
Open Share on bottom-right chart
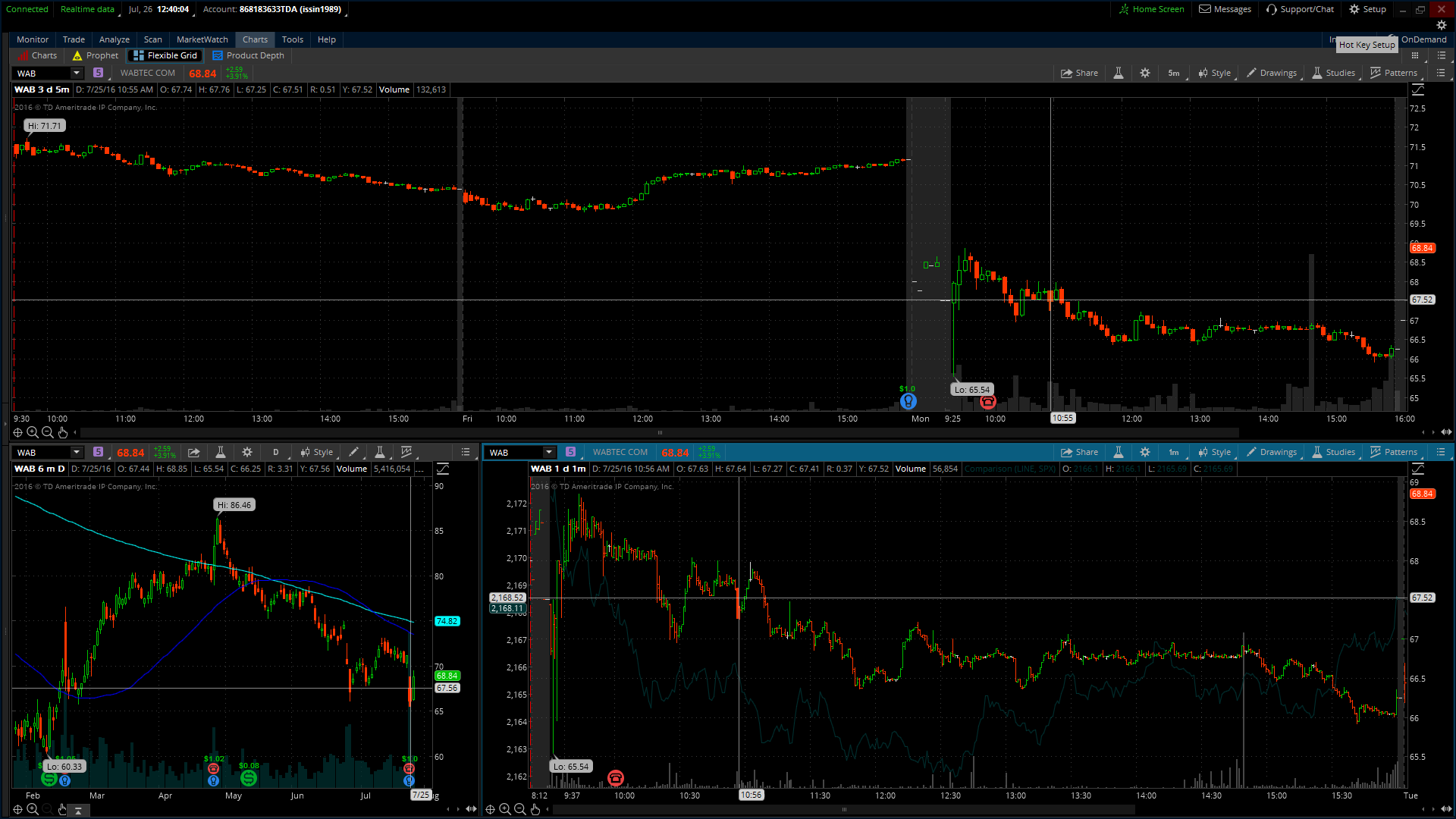coord(1079,452)
